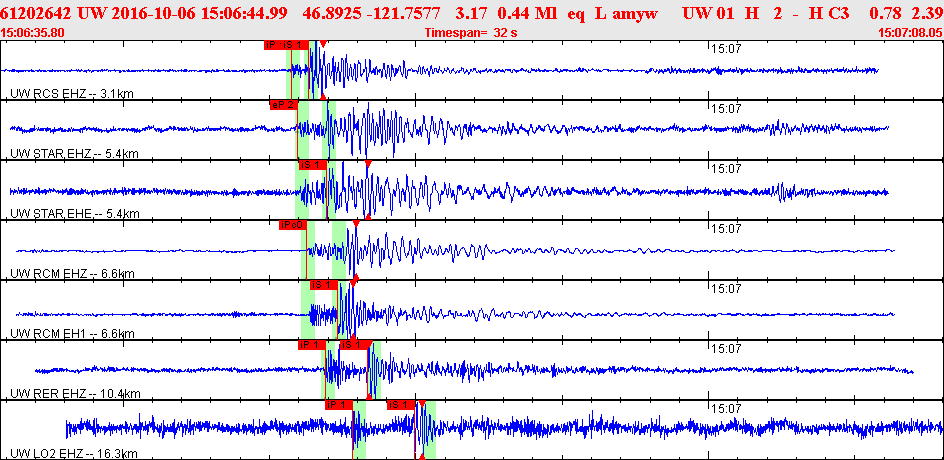Select the iP 1 pick flag on LO2 EHZ
Viewport: 944px width, 460px height.
(x=338, y=405)
